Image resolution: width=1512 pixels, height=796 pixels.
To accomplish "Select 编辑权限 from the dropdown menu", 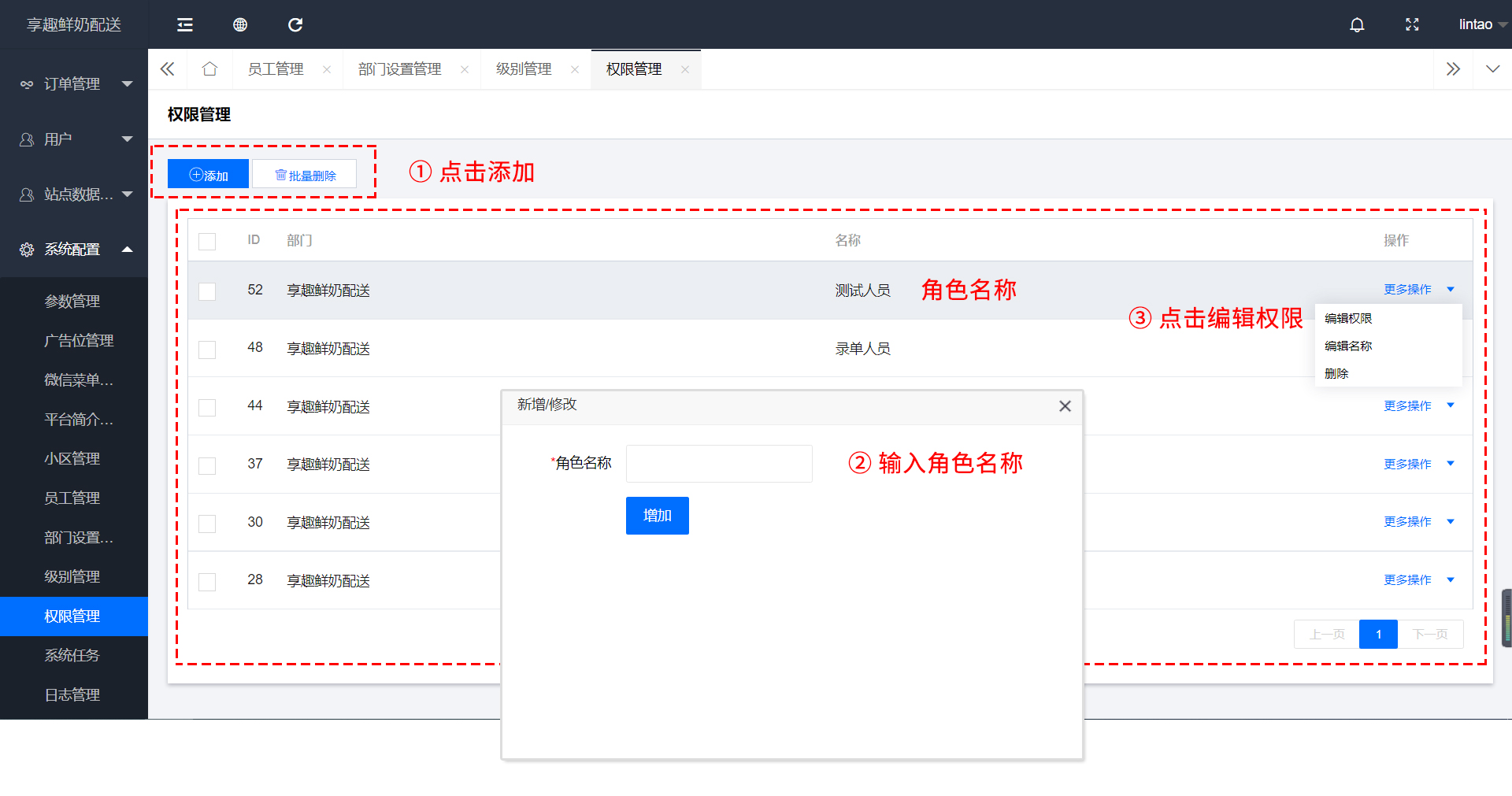I will coord(1348,319).
